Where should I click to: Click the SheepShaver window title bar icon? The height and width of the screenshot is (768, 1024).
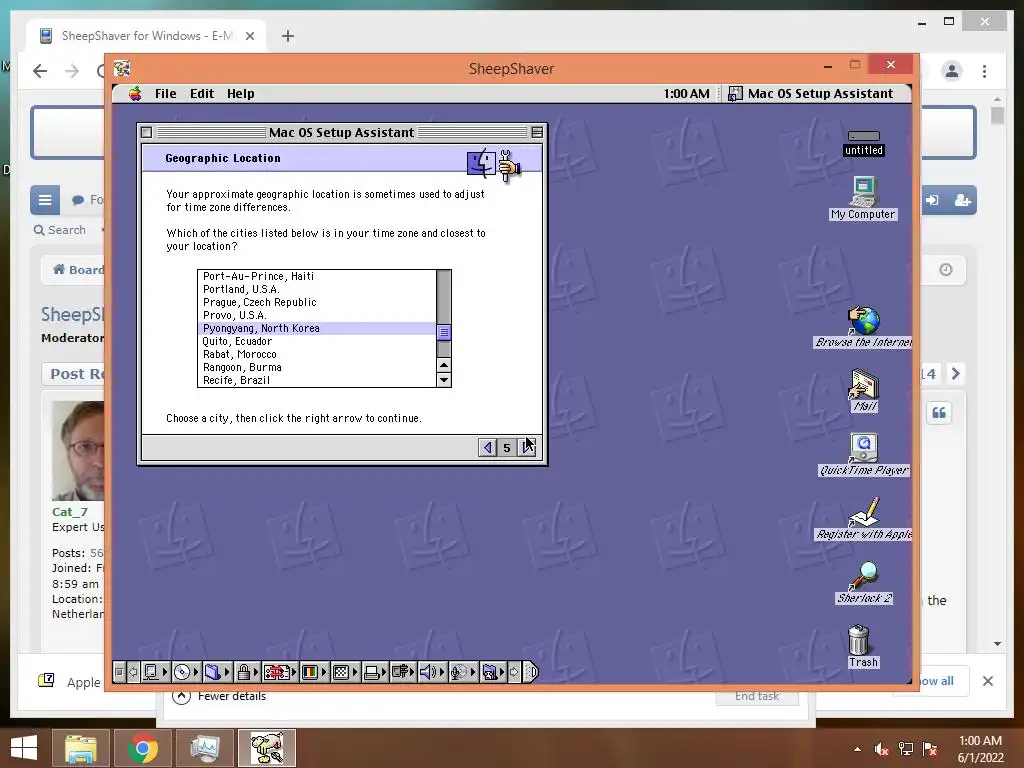point(122,68)
